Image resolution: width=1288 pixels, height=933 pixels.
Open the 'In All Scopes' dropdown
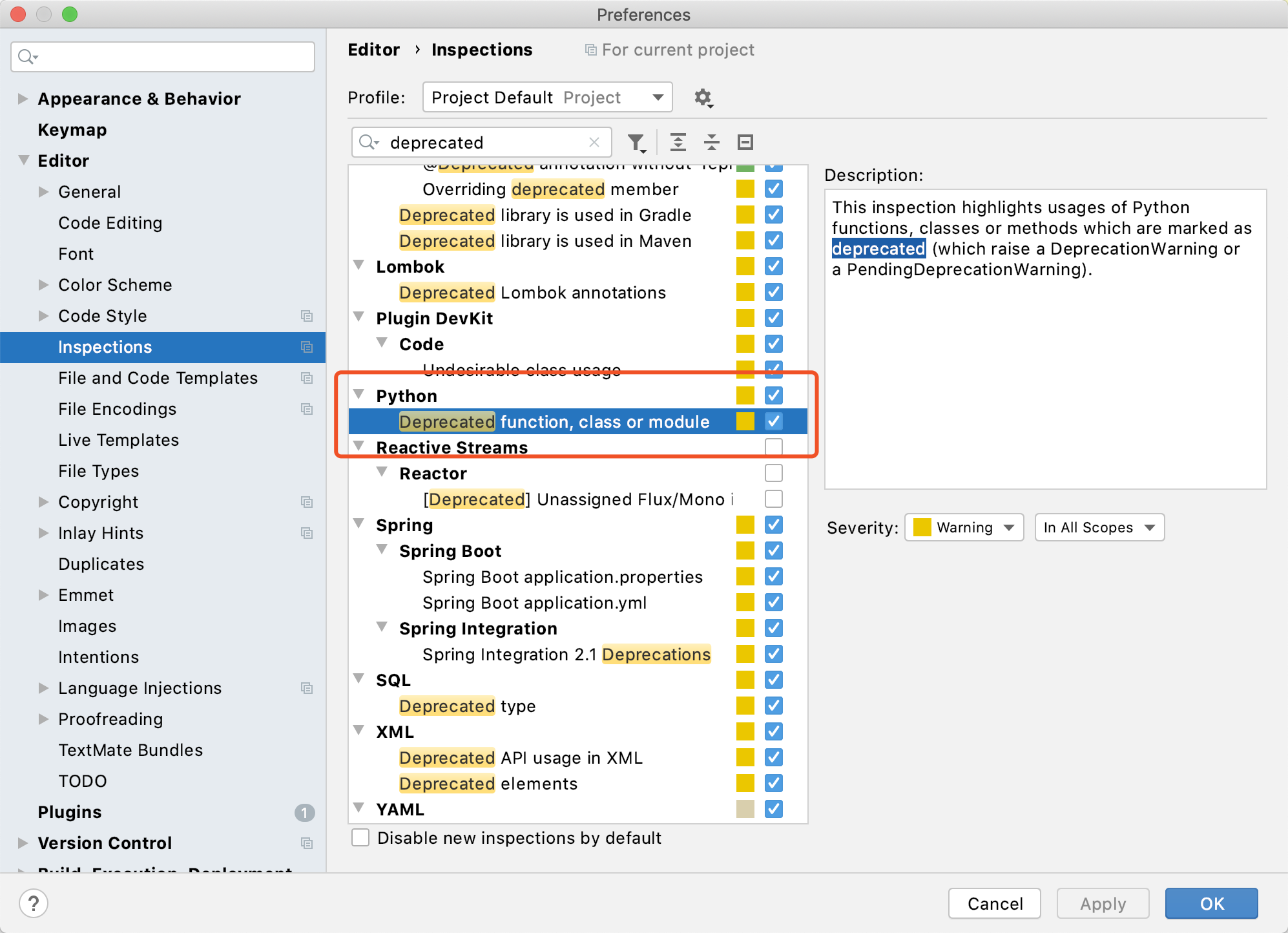pyautogui.click(x=1099, y=527)
